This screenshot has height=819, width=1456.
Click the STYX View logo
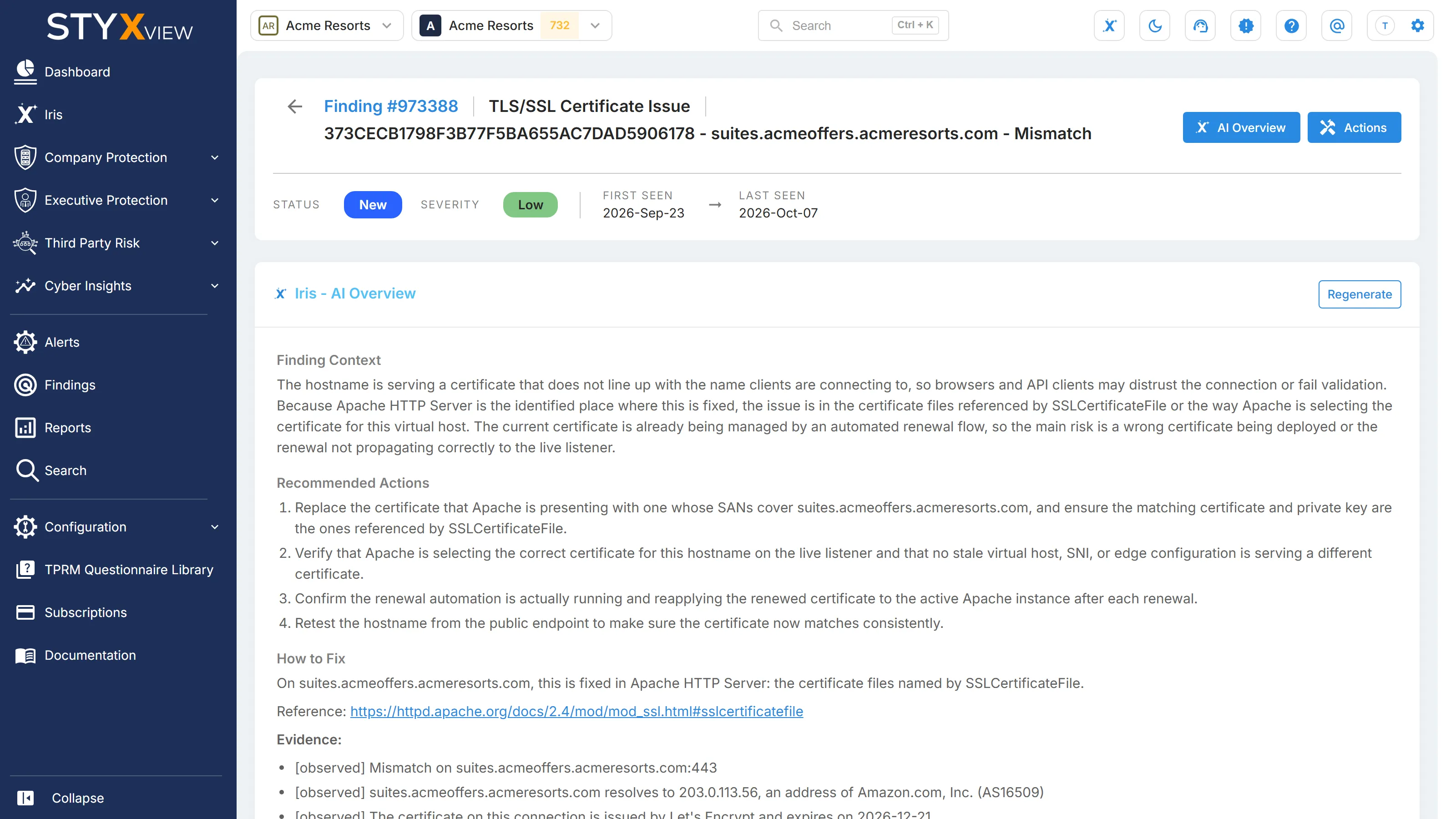(x=119, y=26)
